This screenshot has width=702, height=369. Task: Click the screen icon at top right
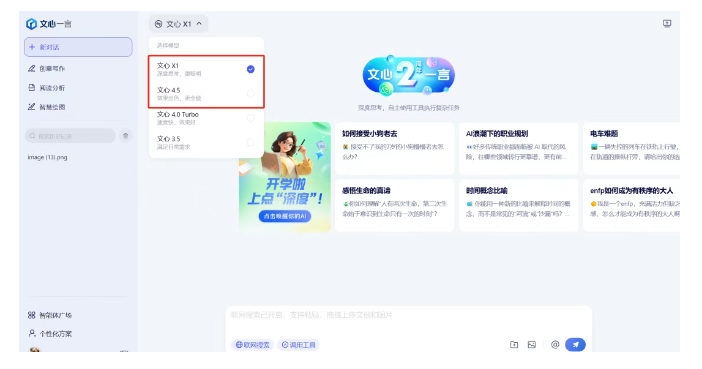coord(667,23)
